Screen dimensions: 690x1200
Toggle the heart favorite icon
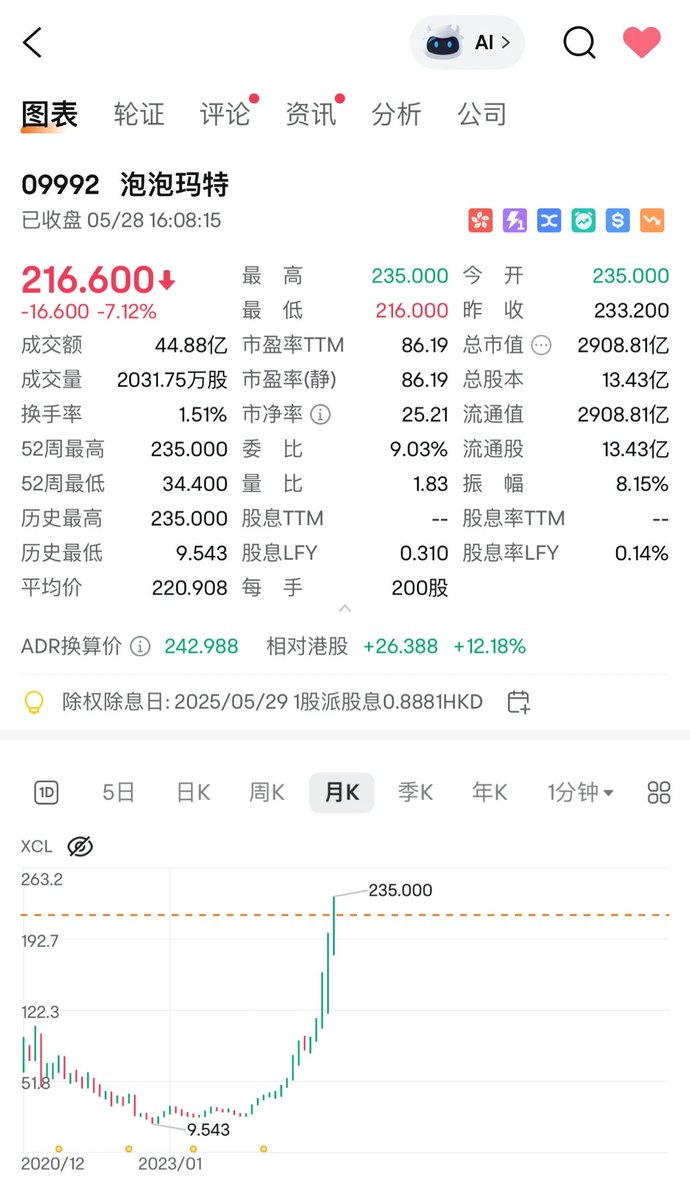point(642,42)
